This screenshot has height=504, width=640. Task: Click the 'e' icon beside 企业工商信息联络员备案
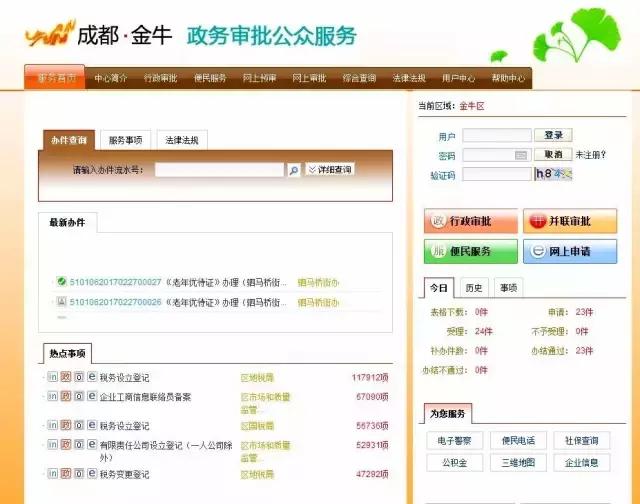click(x=92, y=396)
